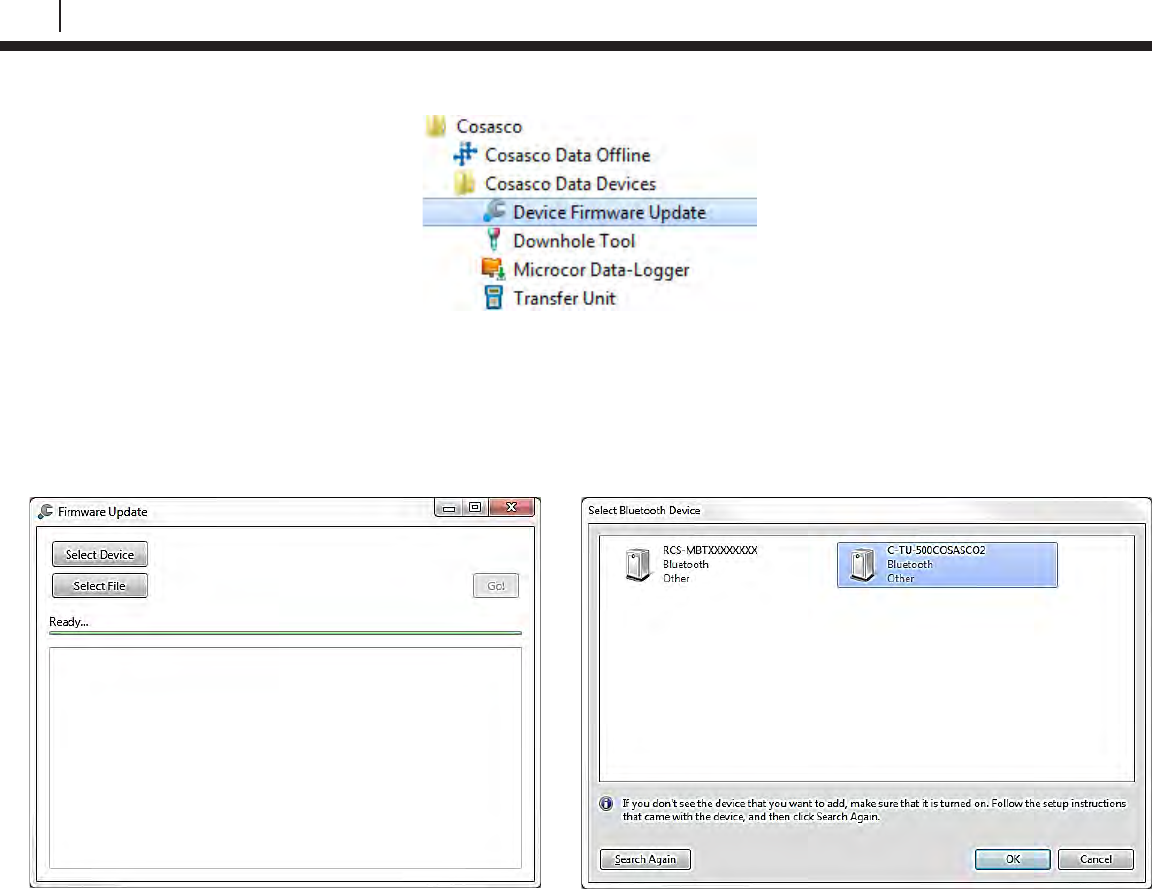
Task: Click the Firmware Update title text
Action: [103, 512]
